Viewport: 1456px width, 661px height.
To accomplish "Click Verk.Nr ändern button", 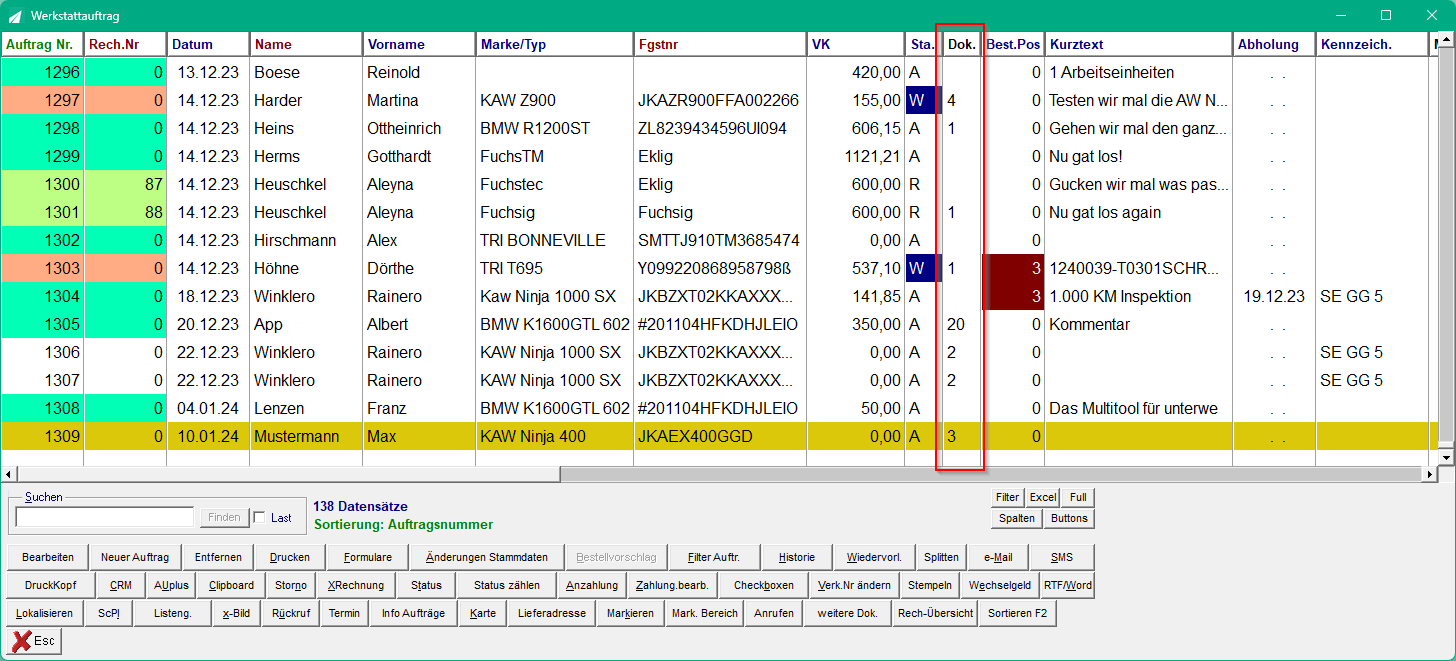I will (853, 585).
